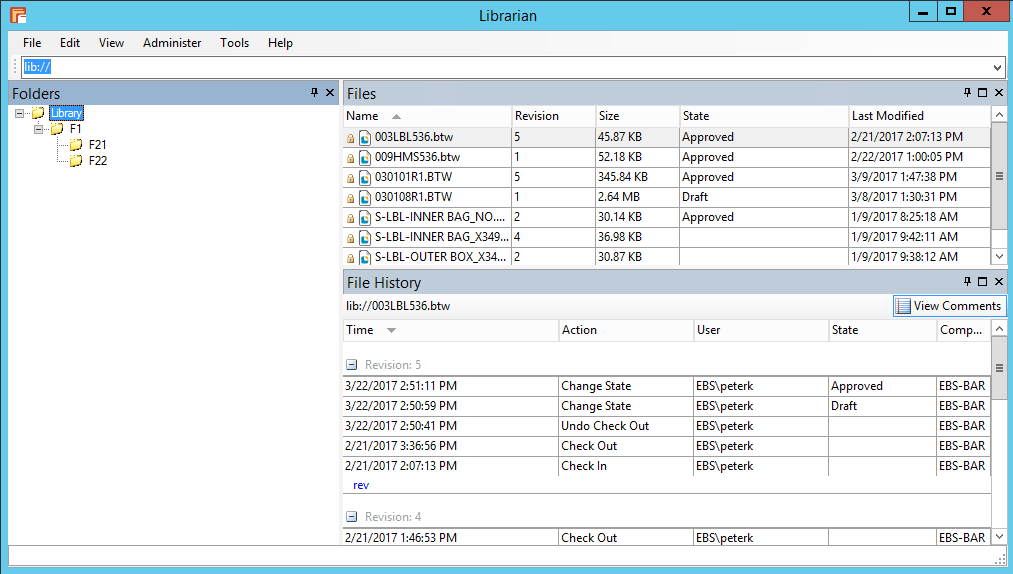Sort history by Time column
Screen dimensions: 1013x574
450,330
